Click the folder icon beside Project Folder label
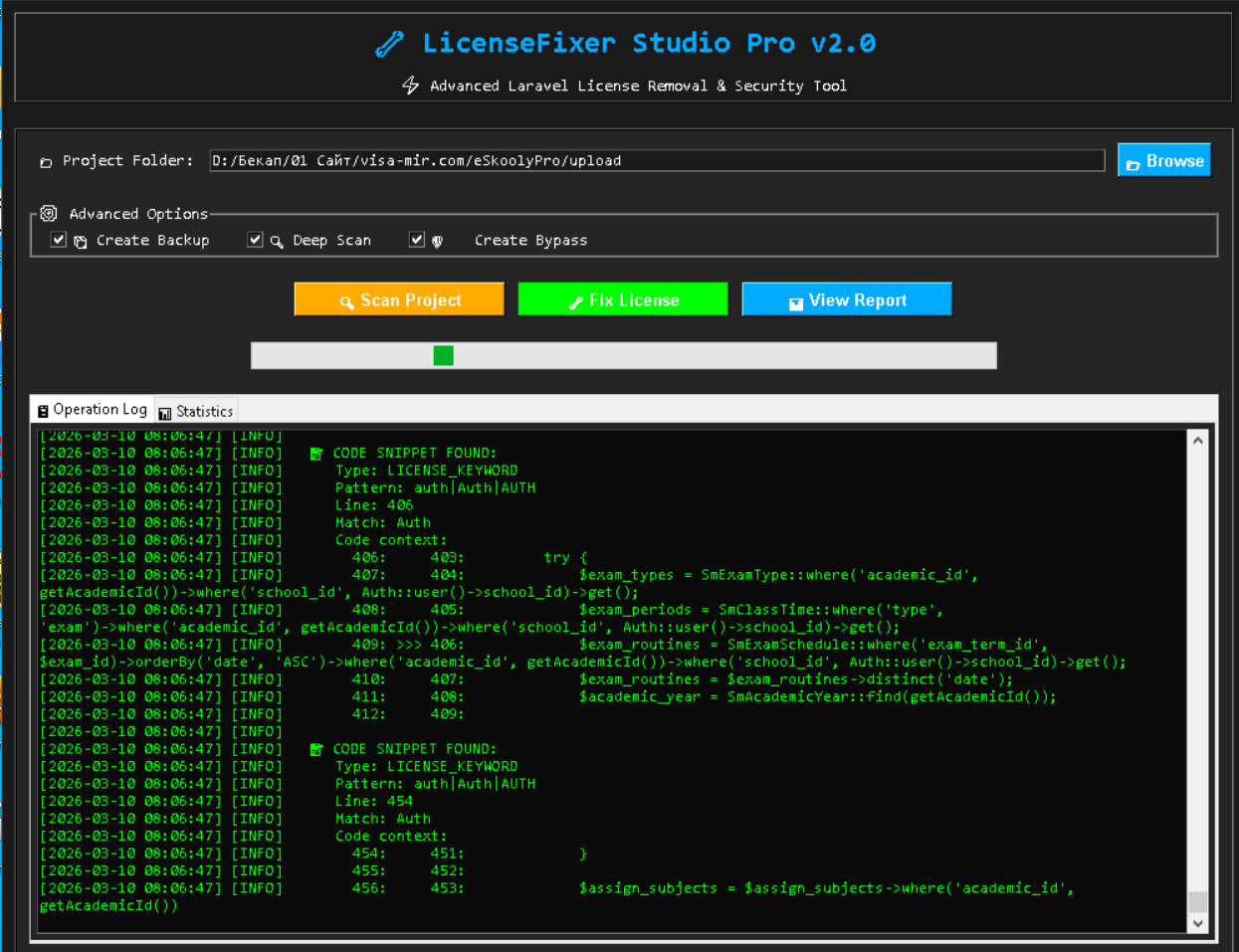 [46, 162]
